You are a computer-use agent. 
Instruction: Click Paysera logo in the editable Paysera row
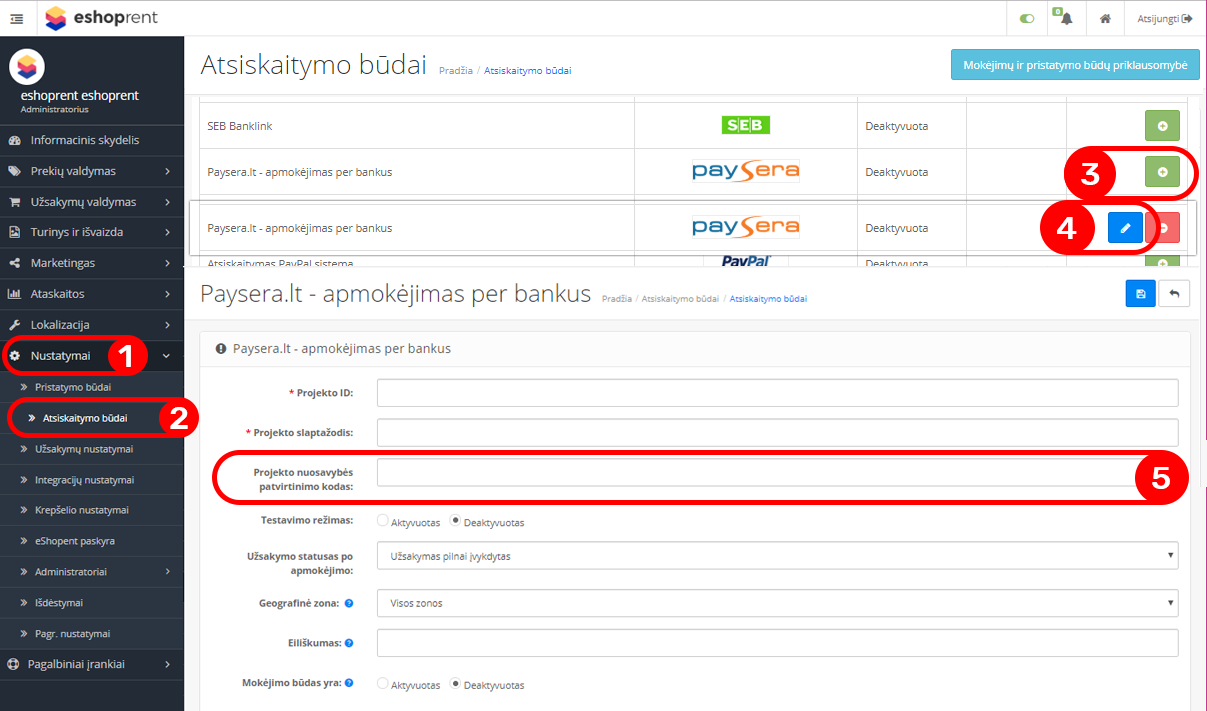[x=746, y=228]
